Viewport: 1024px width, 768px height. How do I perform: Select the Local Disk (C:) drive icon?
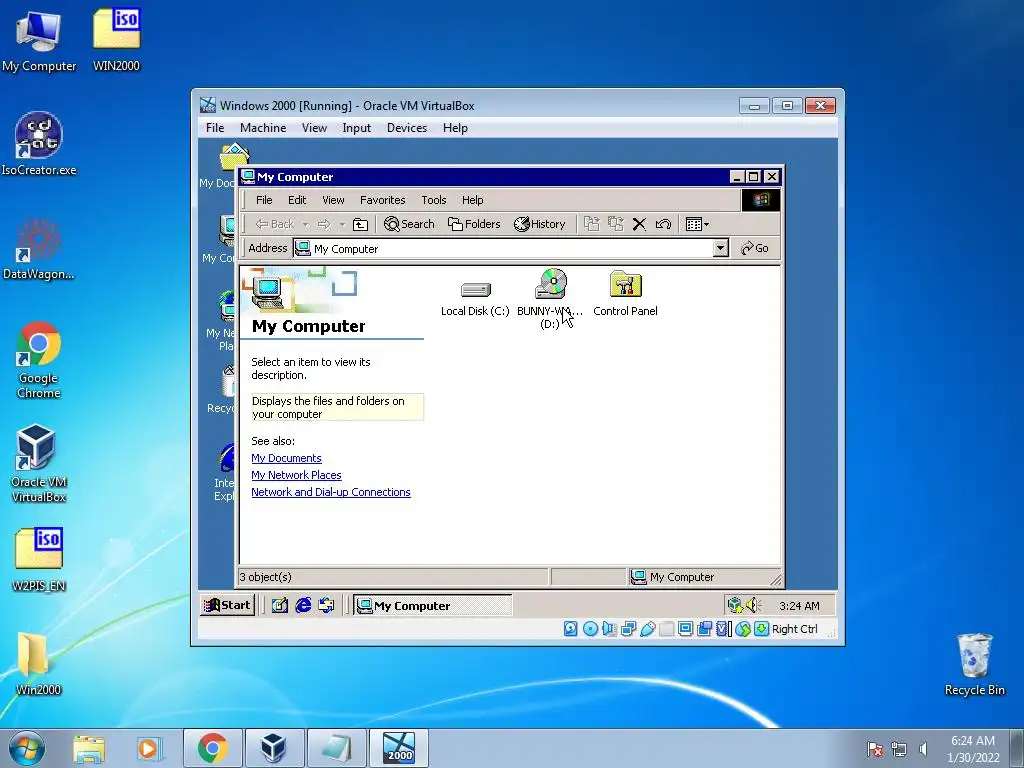475,298
